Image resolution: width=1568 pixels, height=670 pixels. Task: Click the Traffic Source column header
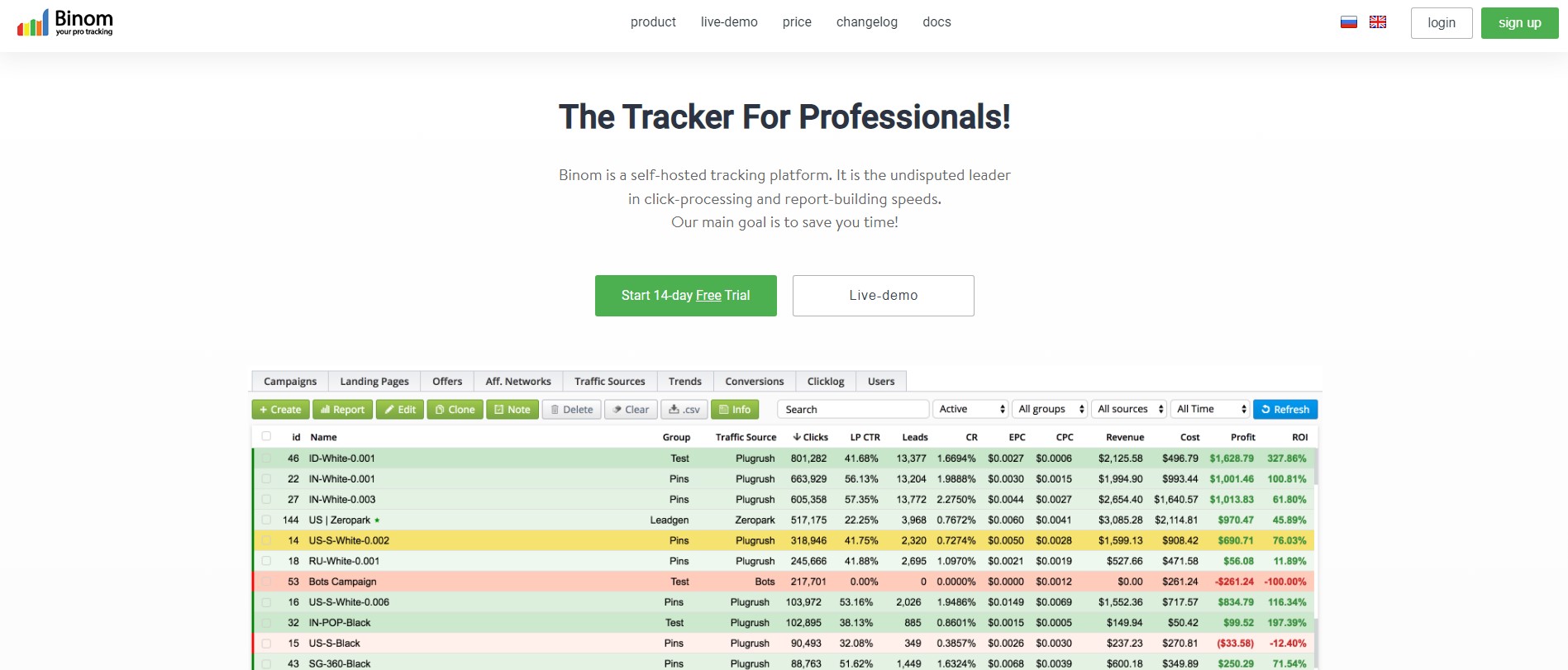tap(746, 437)
